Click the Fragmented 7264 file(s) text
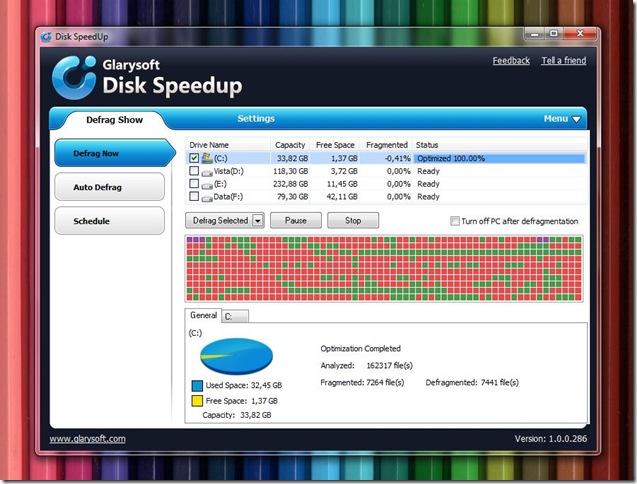 tap(362, 383)
